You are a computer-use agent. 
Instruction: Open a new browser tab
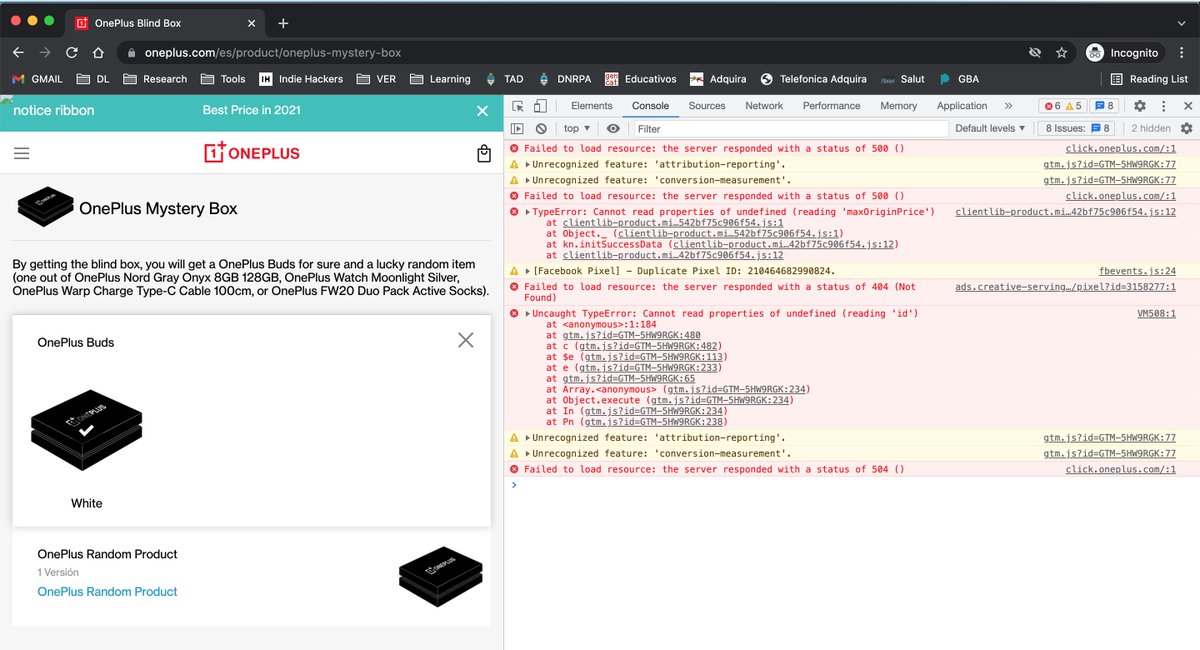pyautogui.click(x=283, y=23)
